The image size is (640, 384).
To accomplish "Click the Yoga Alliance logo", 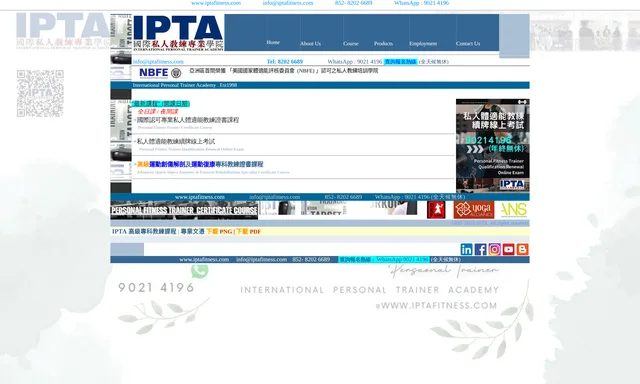I will point(473,210).
